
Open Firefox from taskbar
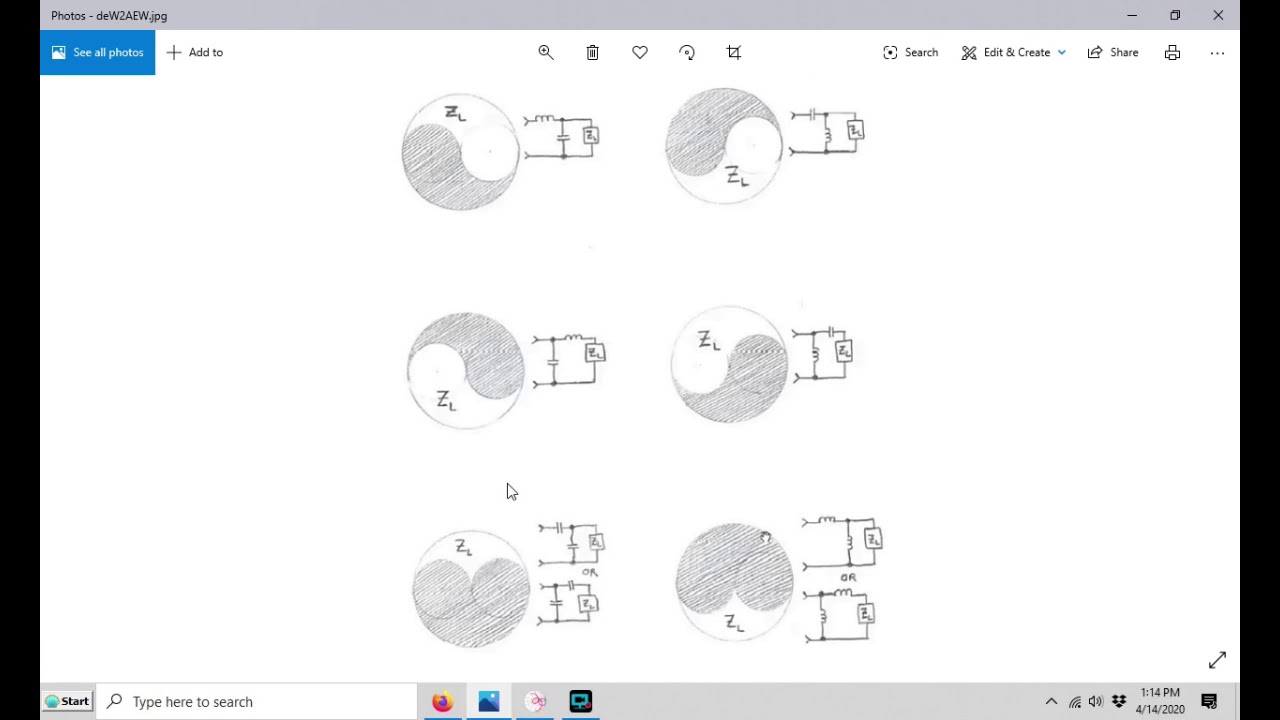pyautogui.click(x=442, y=701)
